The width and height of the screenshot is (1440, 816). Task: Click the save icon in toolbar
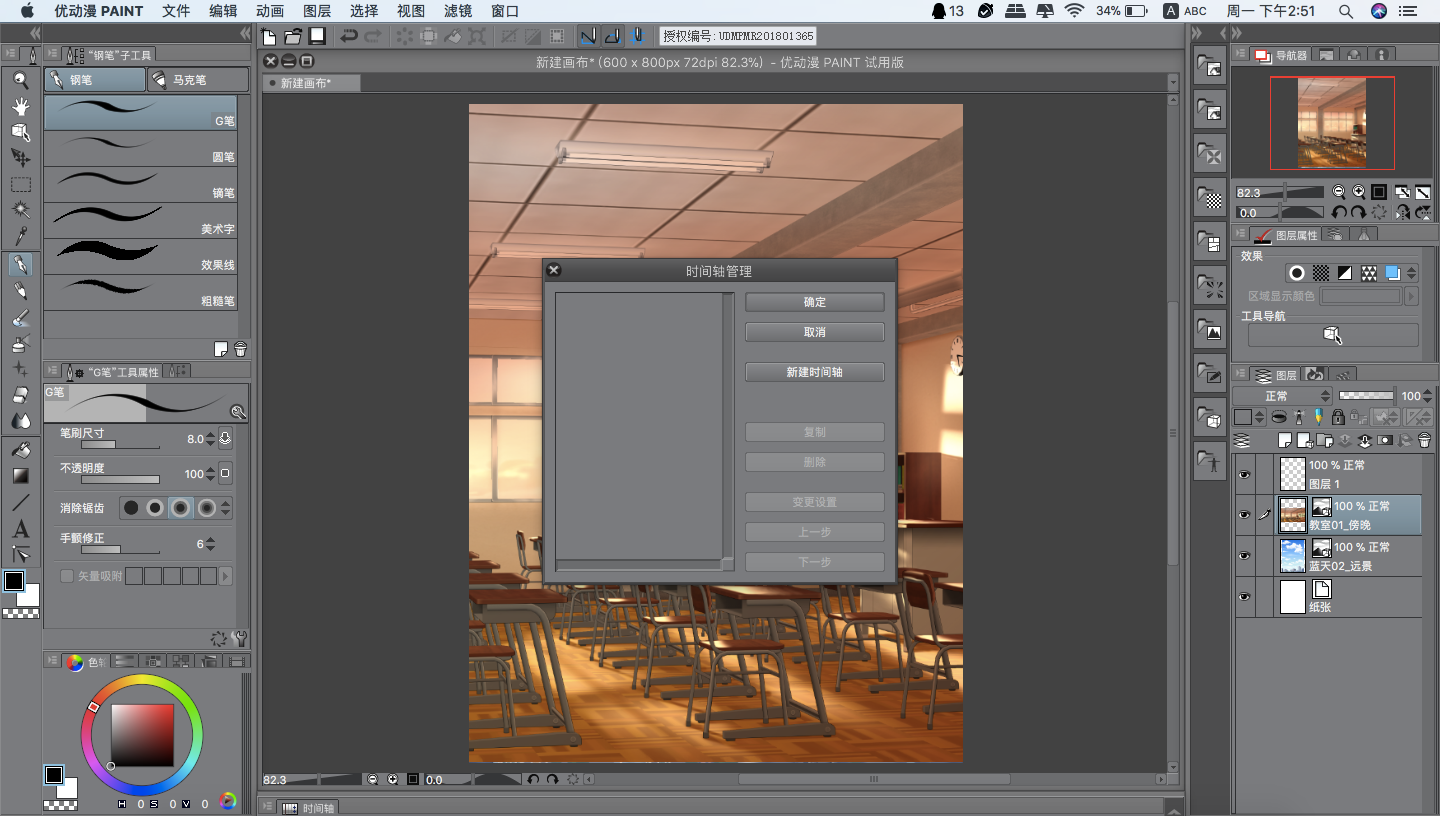point(317,36)
